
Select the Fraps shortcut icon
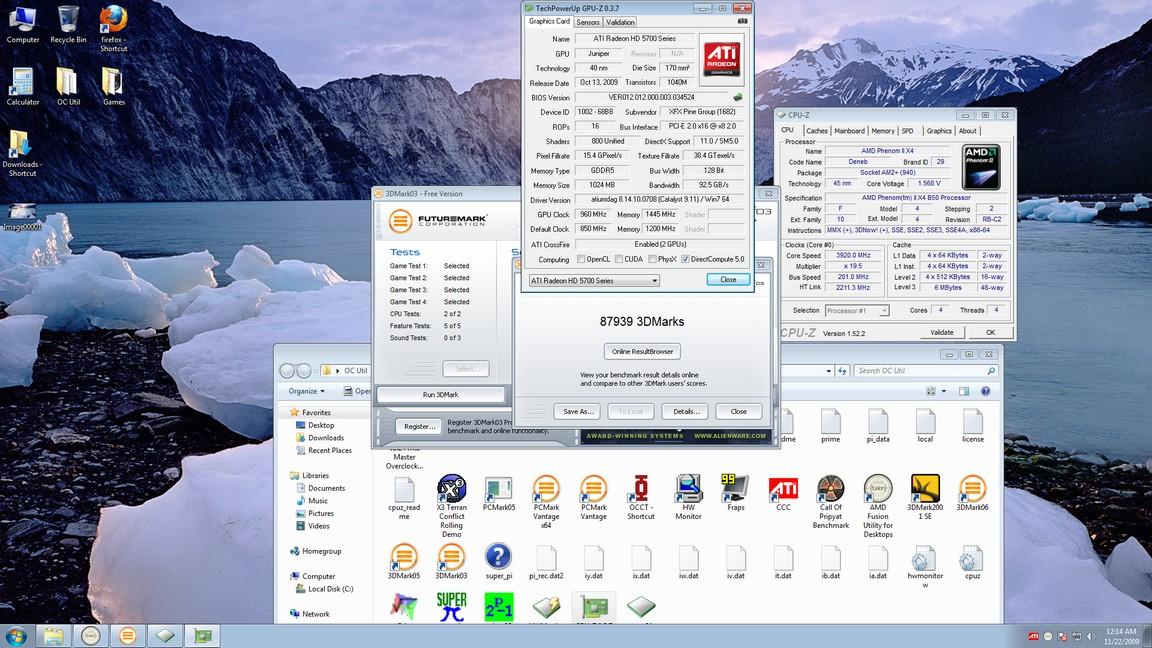(735, 493)
